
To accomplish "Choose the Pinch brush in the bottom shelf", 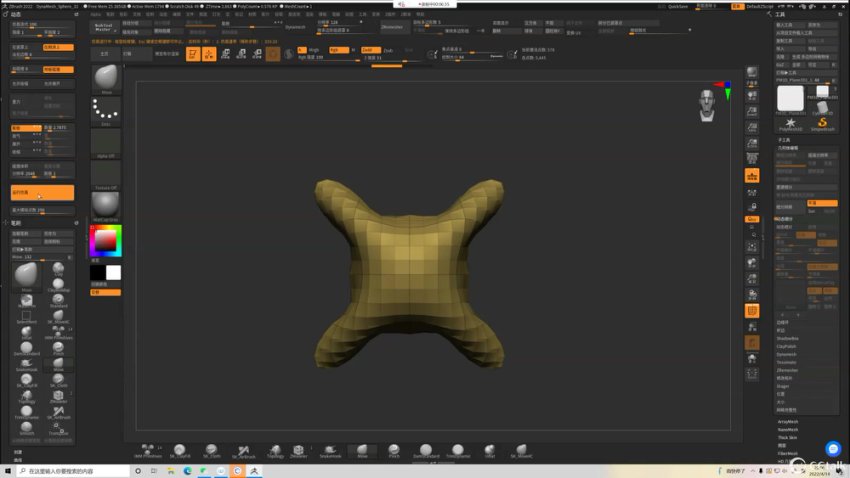I will tap(394, 451).
